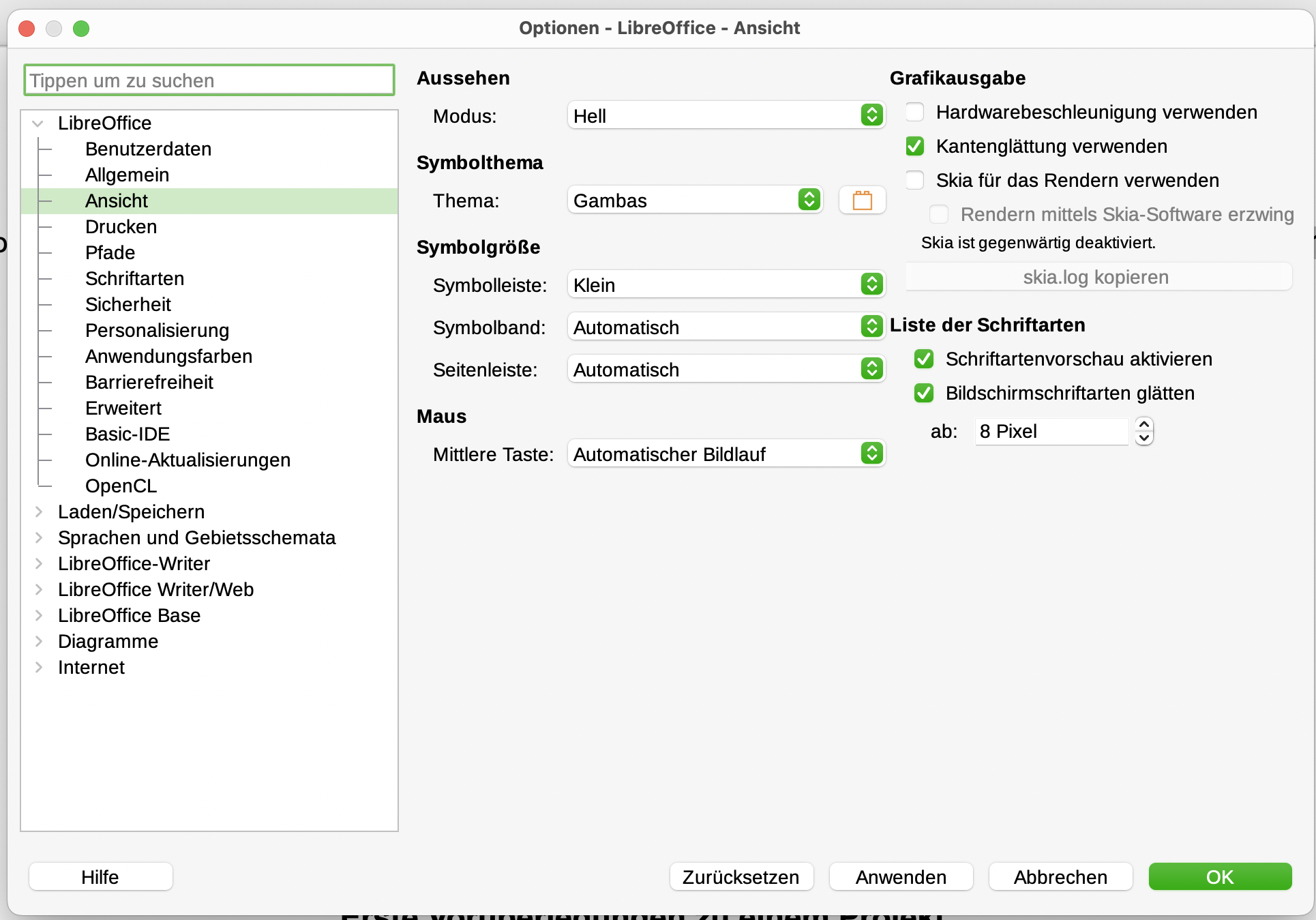Select Basic-IDE in the options tree

coord(127,434)
